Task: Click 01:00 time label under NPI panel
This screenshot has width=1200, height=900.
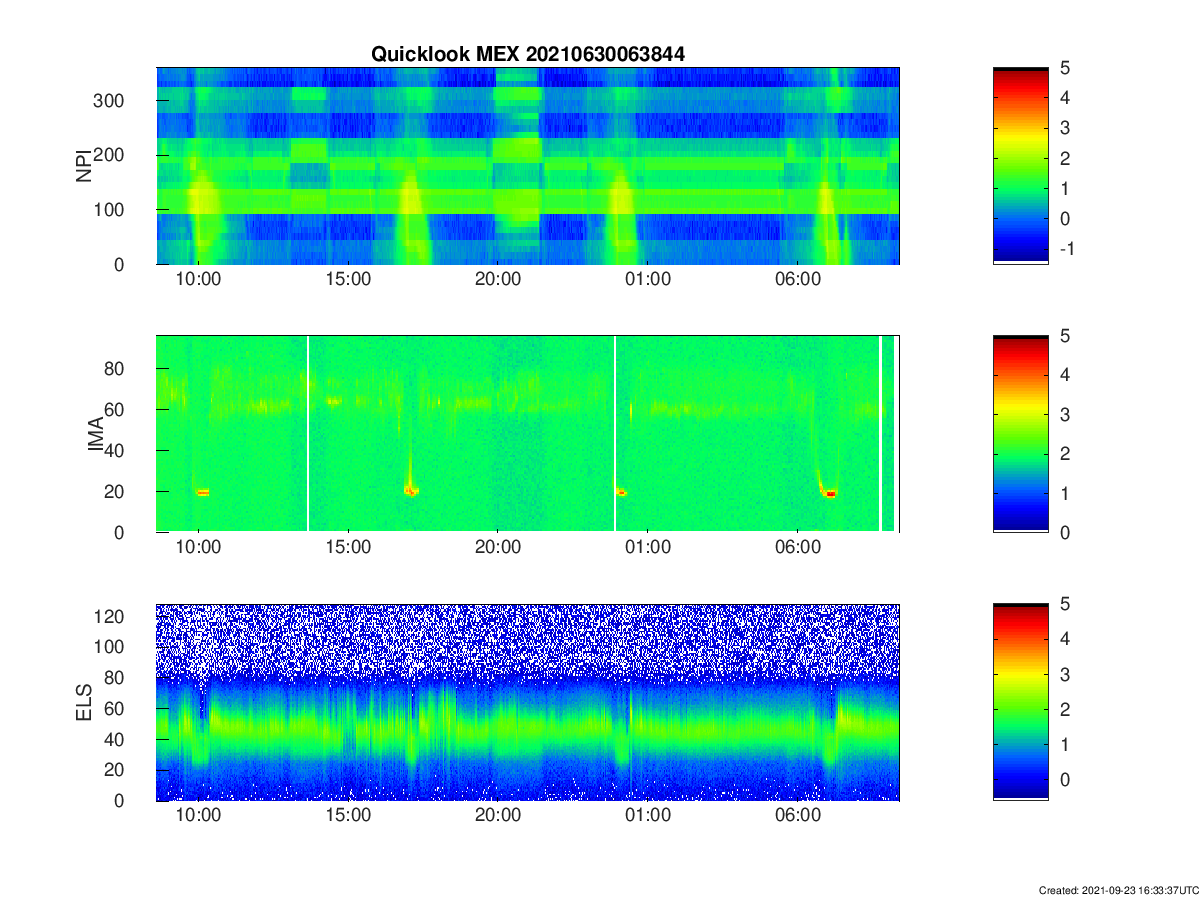Action: pyautogui.click(x=648, y=279)
